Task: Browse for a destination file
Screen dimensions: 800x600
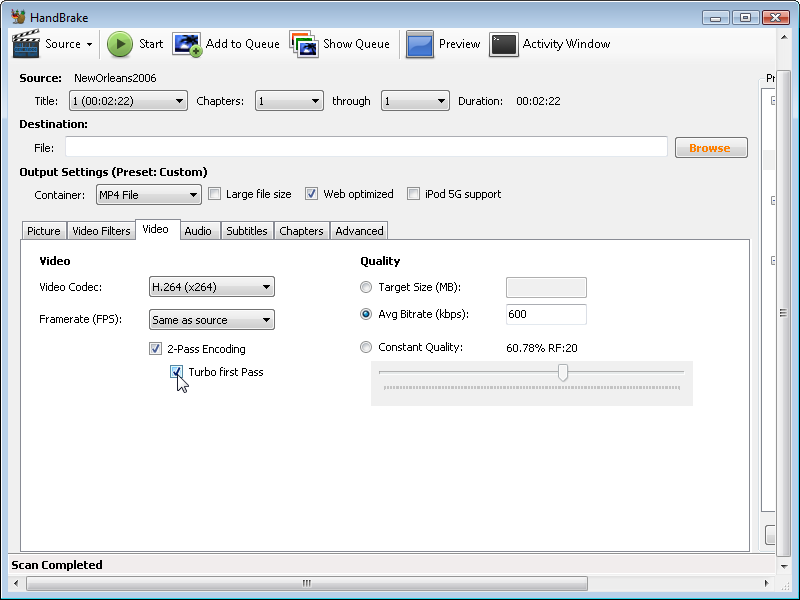Action: coord(711,147)
